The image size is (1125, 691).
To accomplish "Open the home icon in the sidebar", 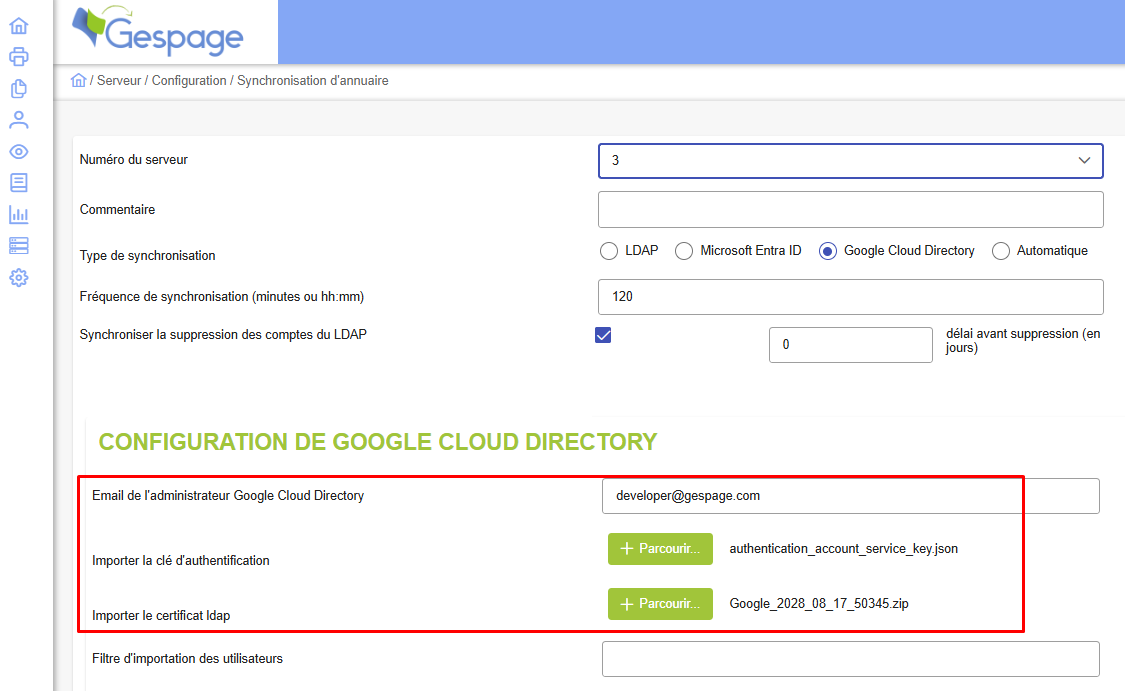I will (x=19, y=26).
